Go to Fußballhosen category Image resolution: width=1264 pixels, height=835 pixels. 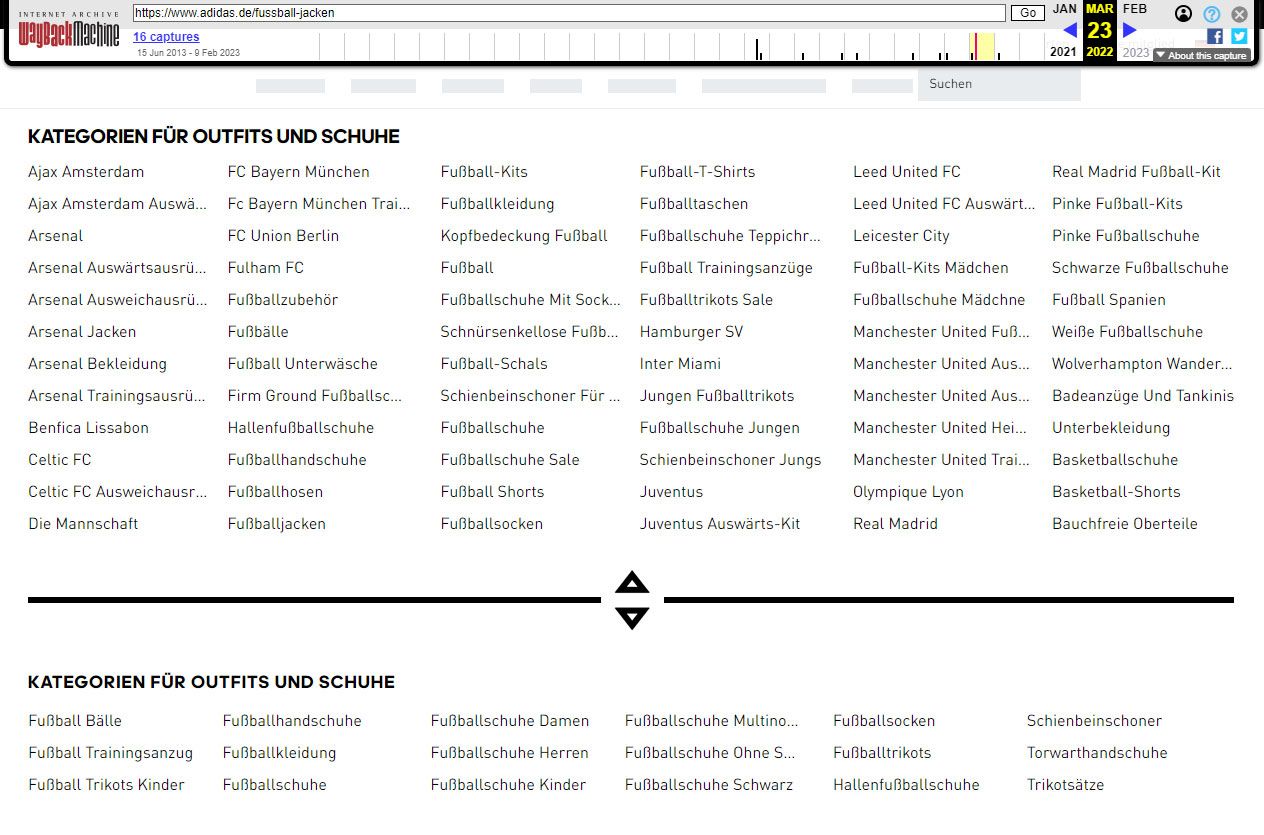coord(275,492)
